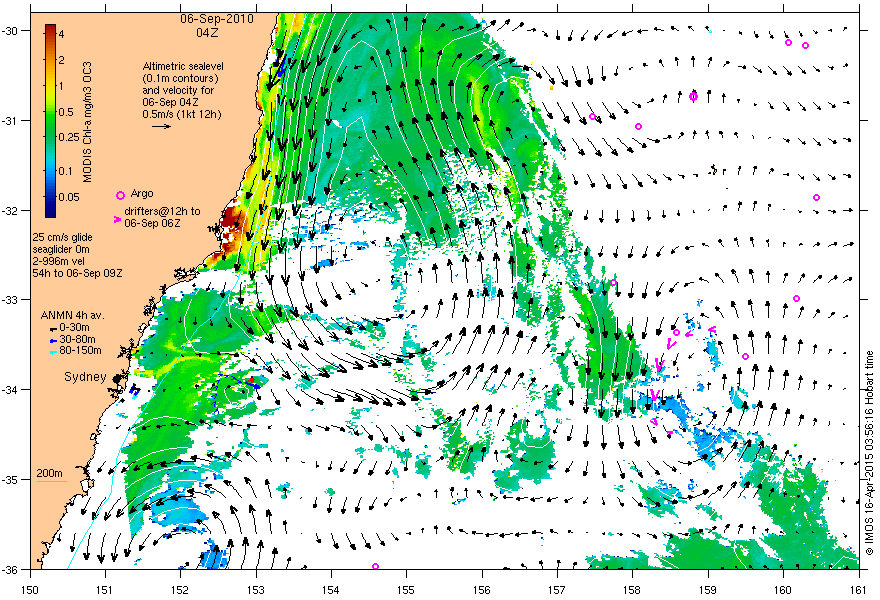Click the '150' longitude axis label
The width and height of the screenshot is (880, 600).
[30, 590]
